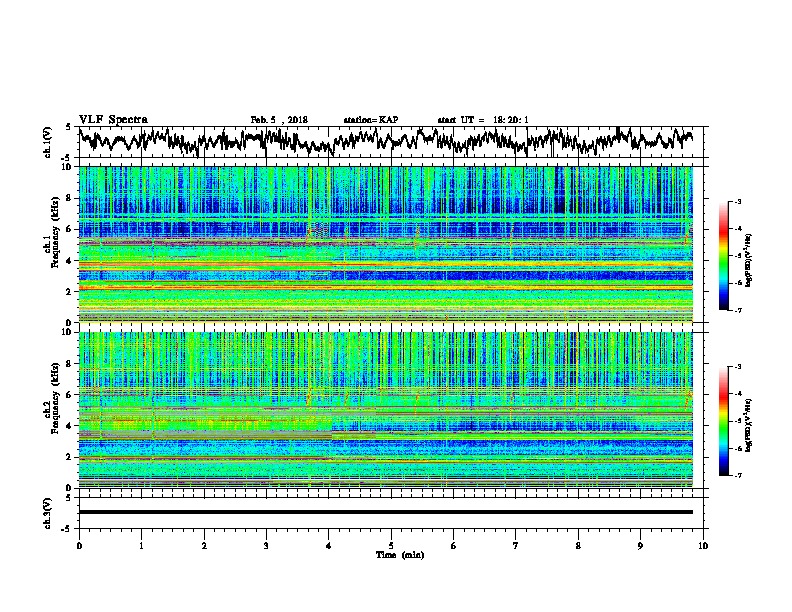Click time axis tick label "7"

point(516,546)
